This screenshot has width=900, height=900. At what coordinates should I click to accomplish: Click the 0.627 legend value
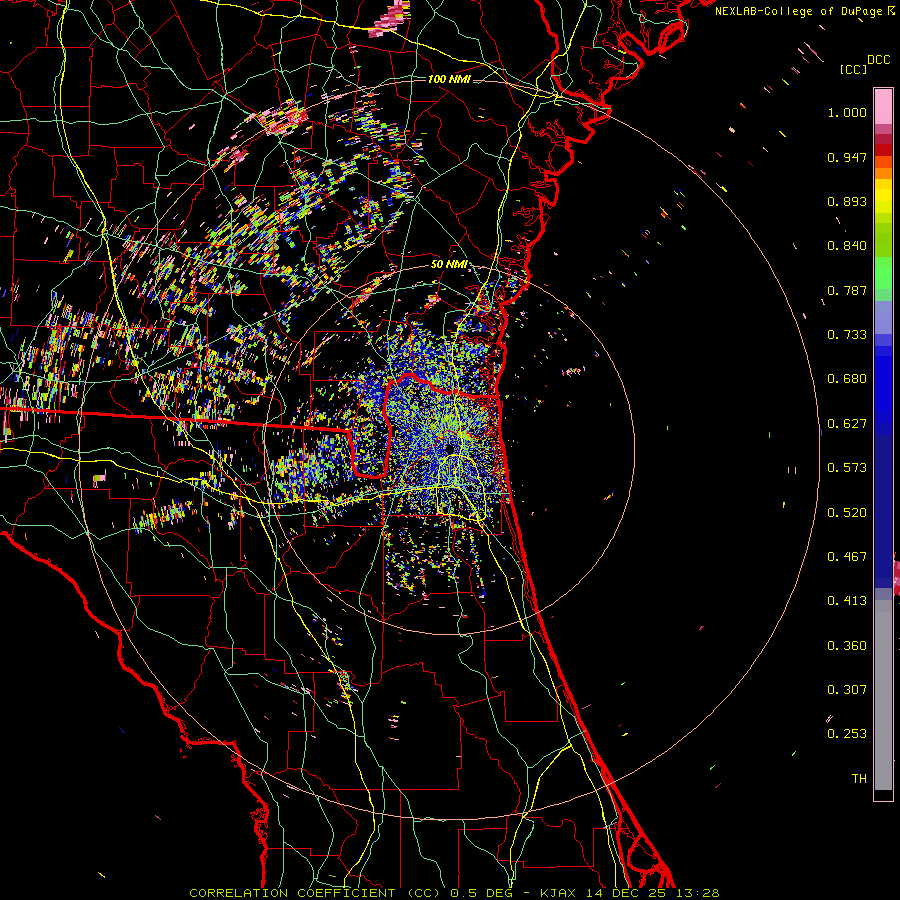[847, 424]
